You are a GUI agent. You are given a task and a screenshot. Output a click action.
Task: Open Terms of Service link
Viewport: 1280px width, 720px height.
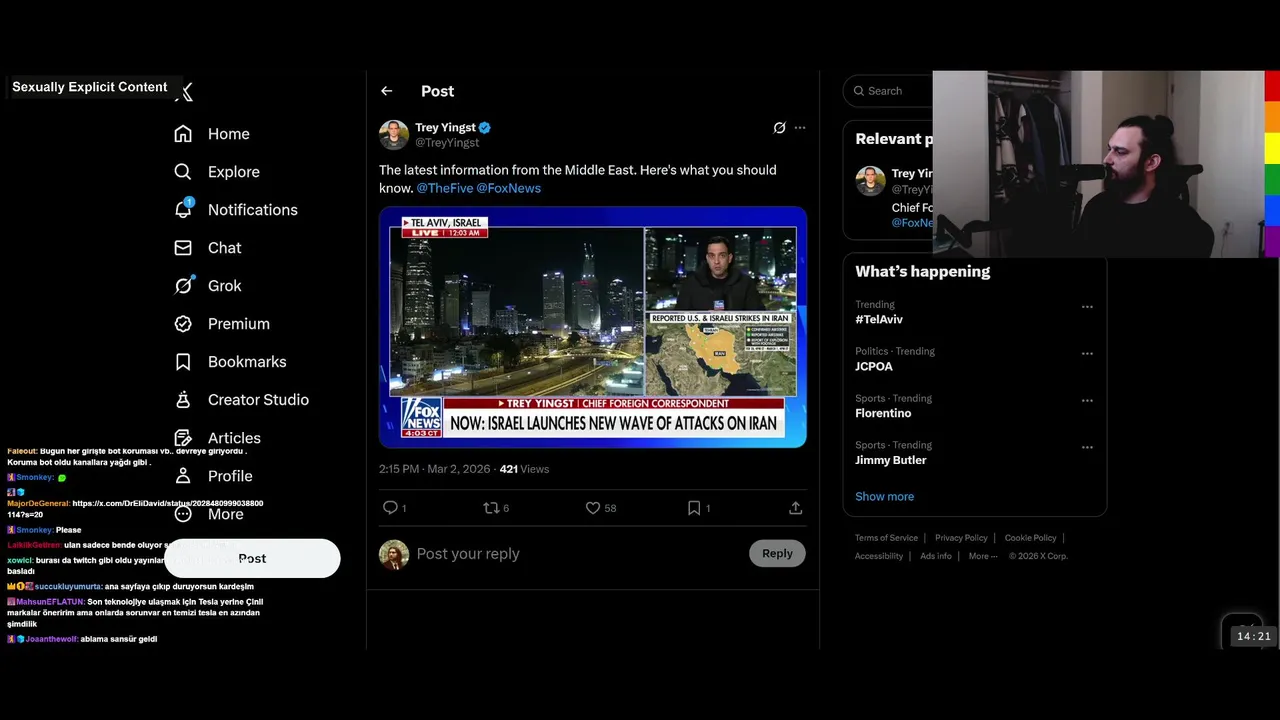886,538
